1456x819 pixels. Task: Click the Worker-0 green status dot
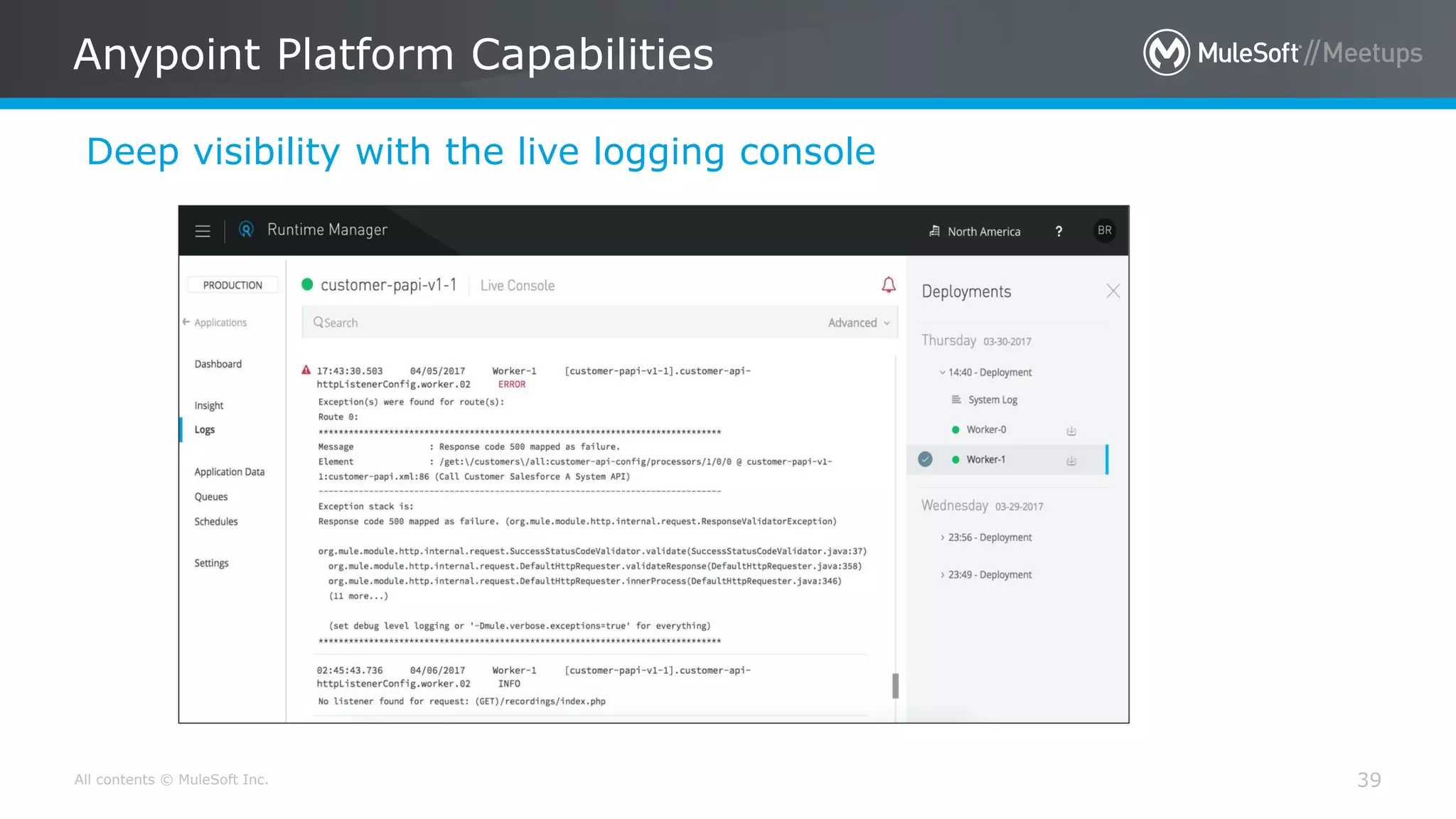[x=955, y=429]
